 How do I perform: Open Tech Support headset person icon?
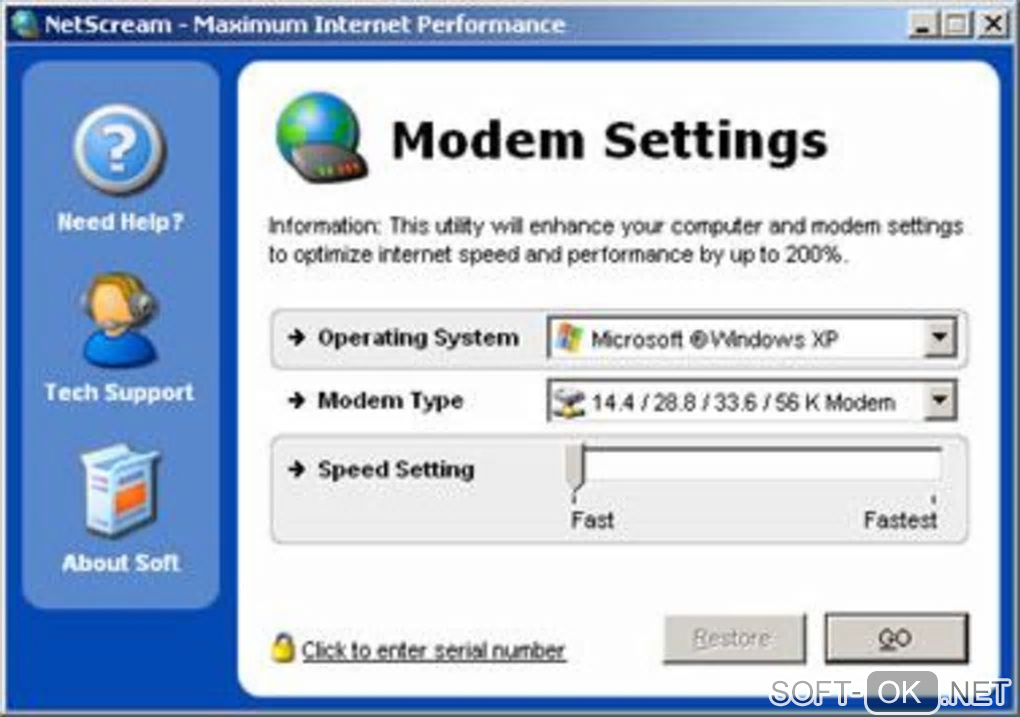tap(119, 320)
